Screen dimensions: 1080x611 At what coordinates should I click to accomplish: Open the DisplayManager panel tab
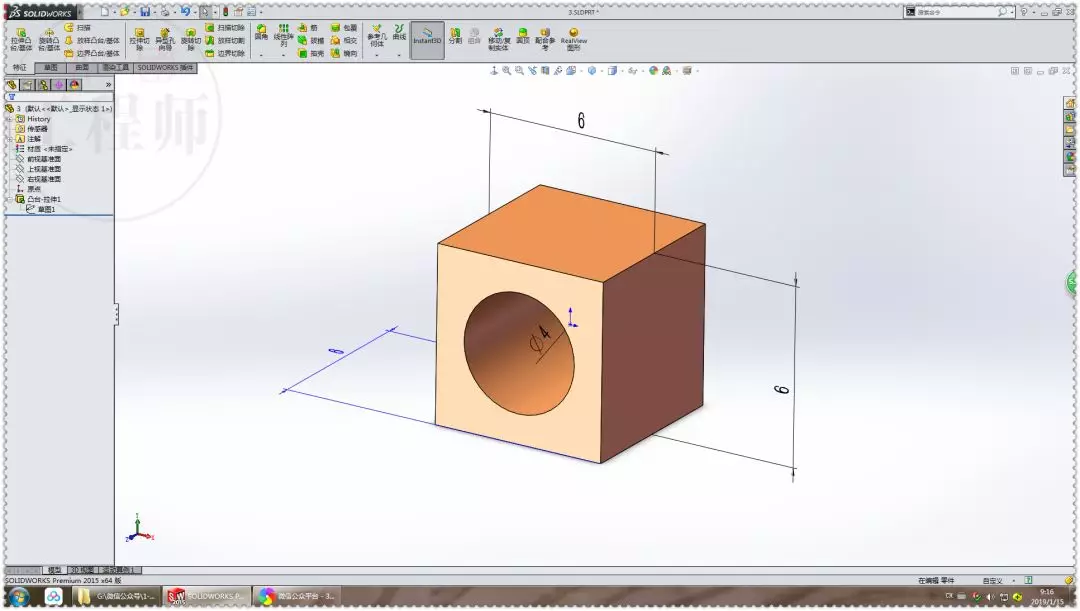point(74,85)
